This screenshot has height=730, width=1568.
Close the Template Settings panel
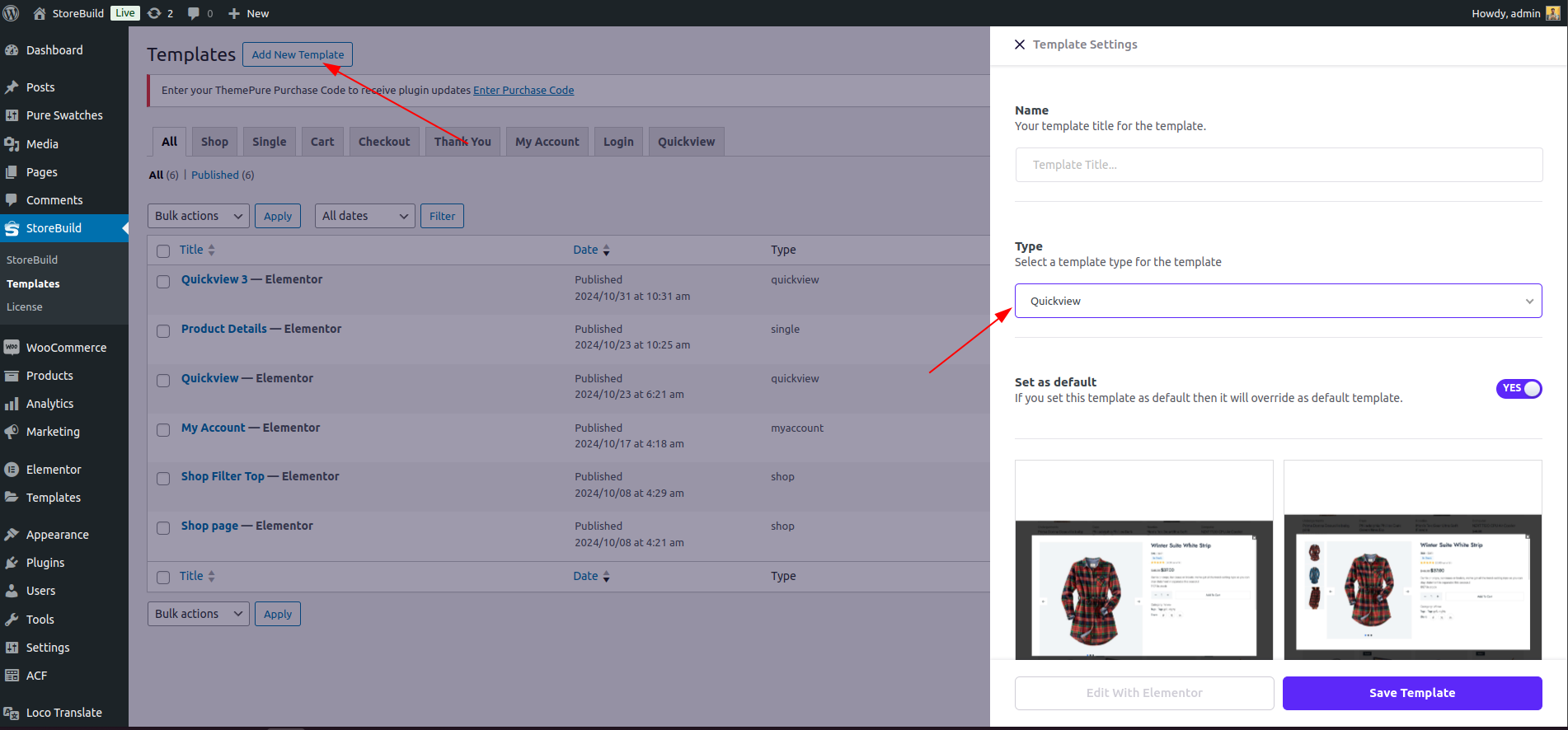coord(1020,44)
